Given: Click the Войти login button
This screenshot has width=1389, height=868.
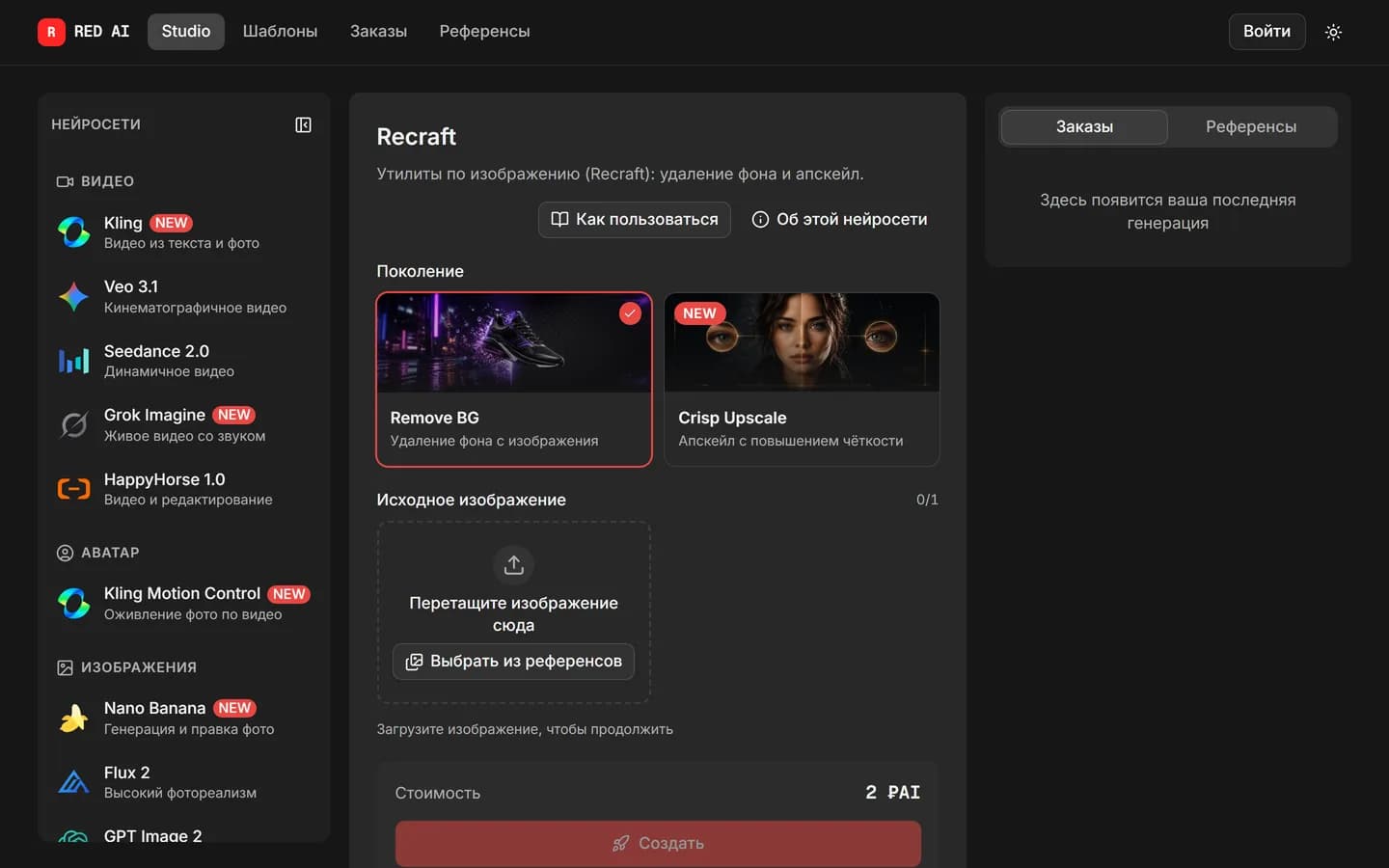Looking at the screenshot, I should [1266, 31].
